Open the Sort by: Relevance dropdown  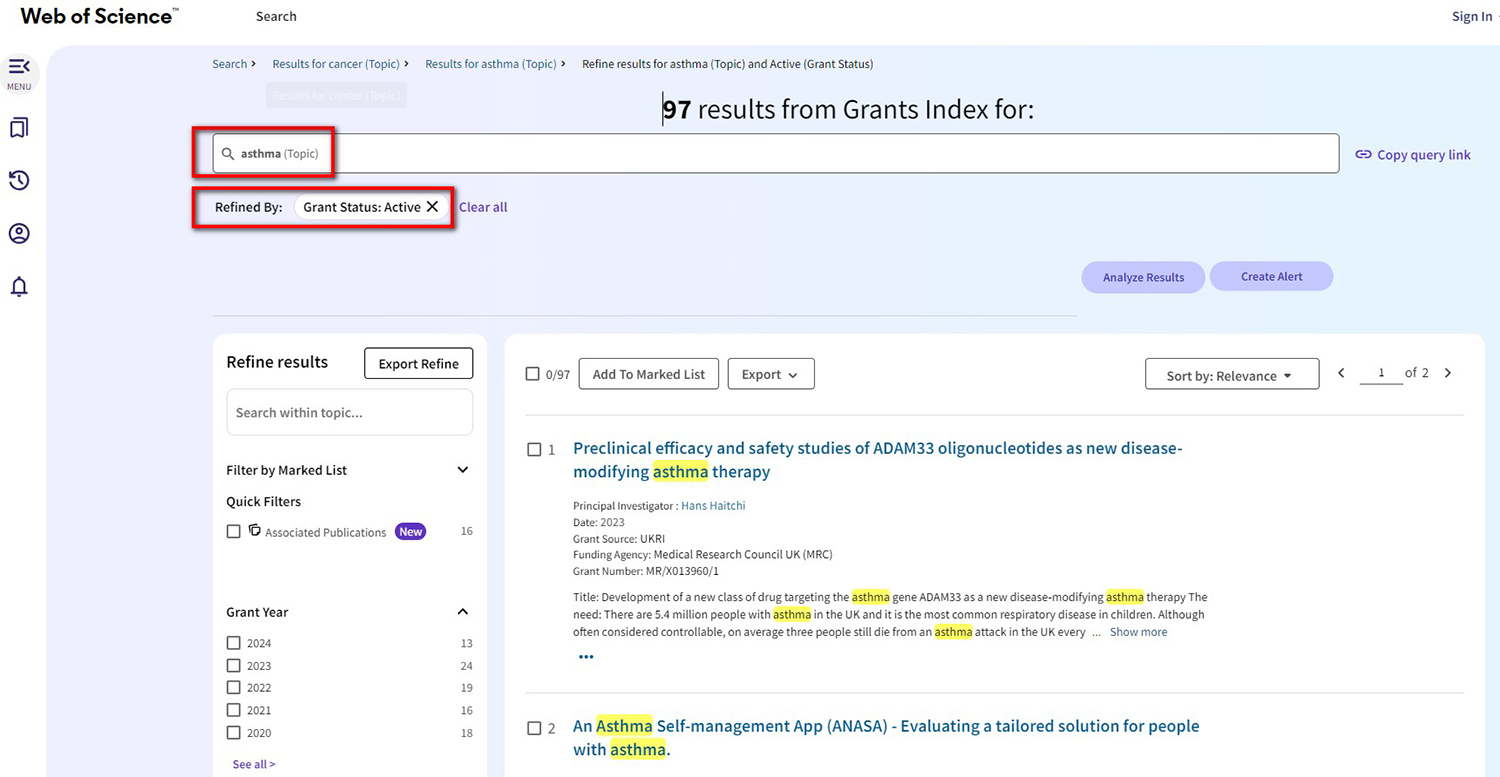(x=1232, y=374)
